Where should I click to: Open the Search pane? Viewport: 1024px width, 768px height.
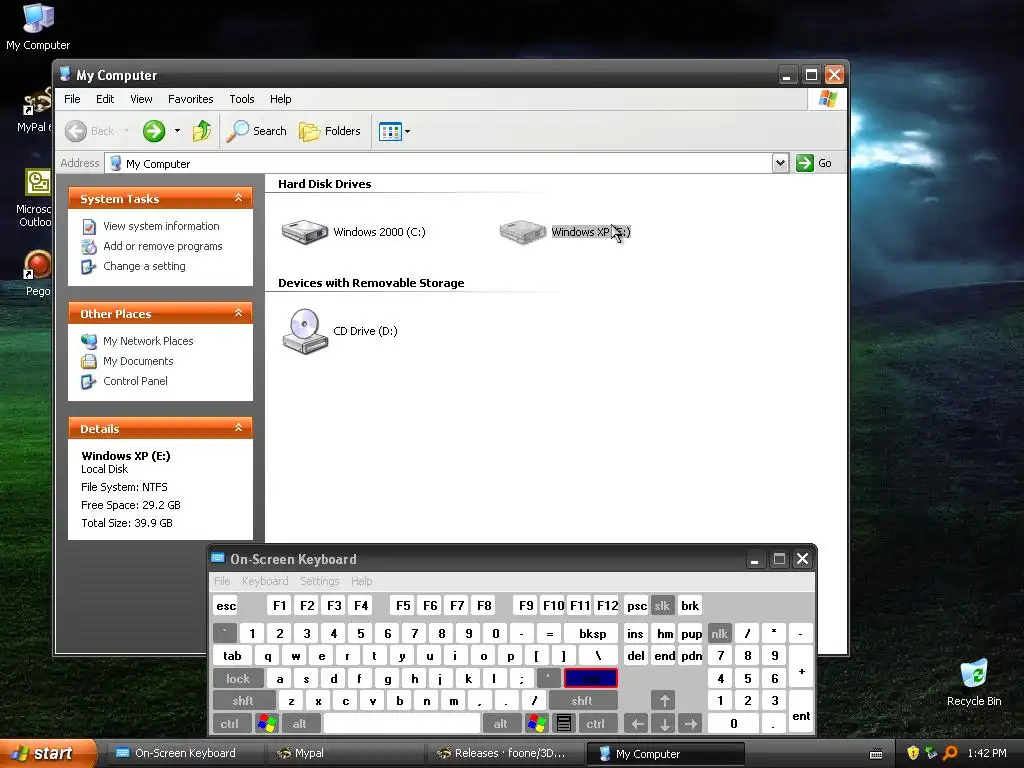[x=257, y=131]
